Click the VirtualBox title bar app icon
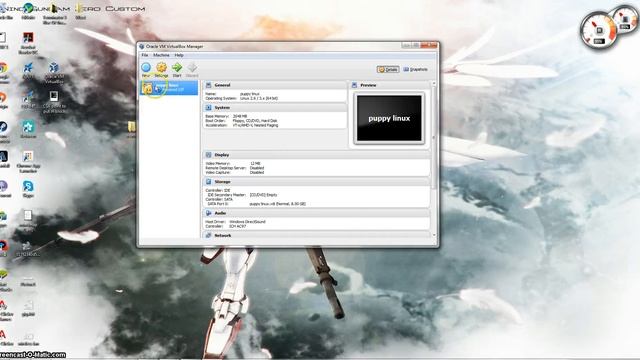Screen dimensions: 640x360 click(x=142, y=46)
